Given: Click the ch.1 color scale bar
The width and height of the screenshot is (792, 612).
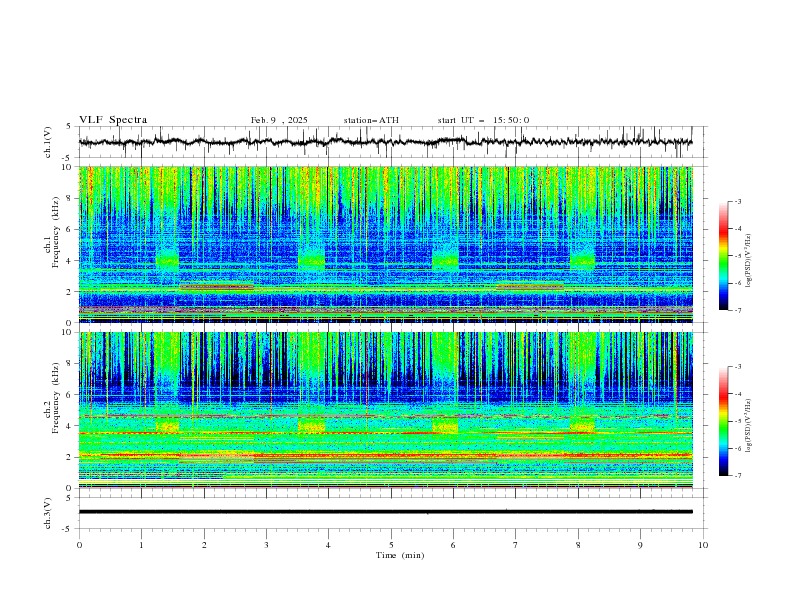Looking at the screenshot, I should pyautogui.click(x=723, y=256).
